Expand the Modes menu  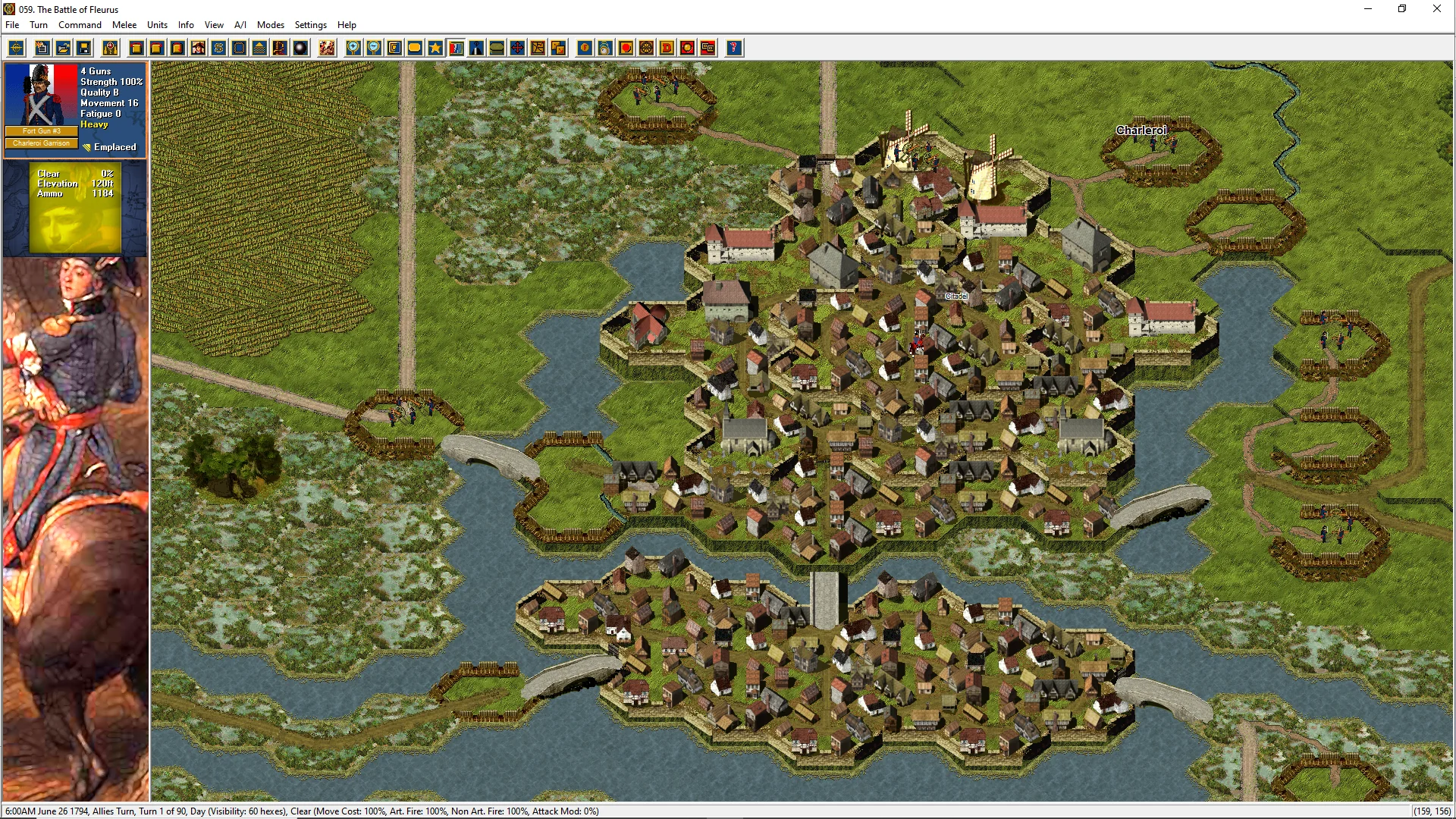(x=270, y=25)
